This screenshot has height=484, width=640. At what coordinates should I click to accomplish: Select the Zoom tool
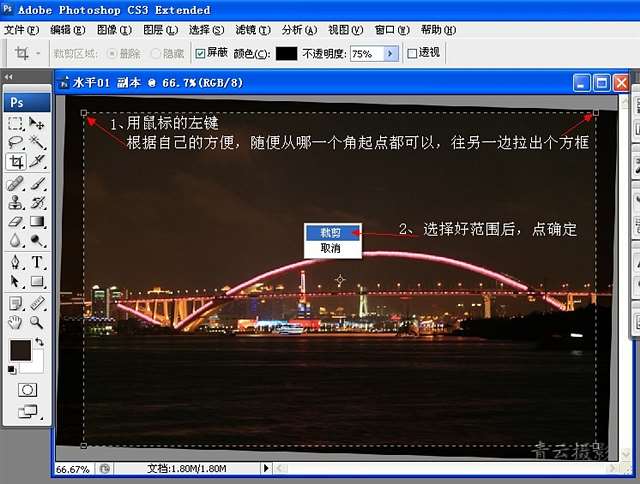(x=37, y=322)
